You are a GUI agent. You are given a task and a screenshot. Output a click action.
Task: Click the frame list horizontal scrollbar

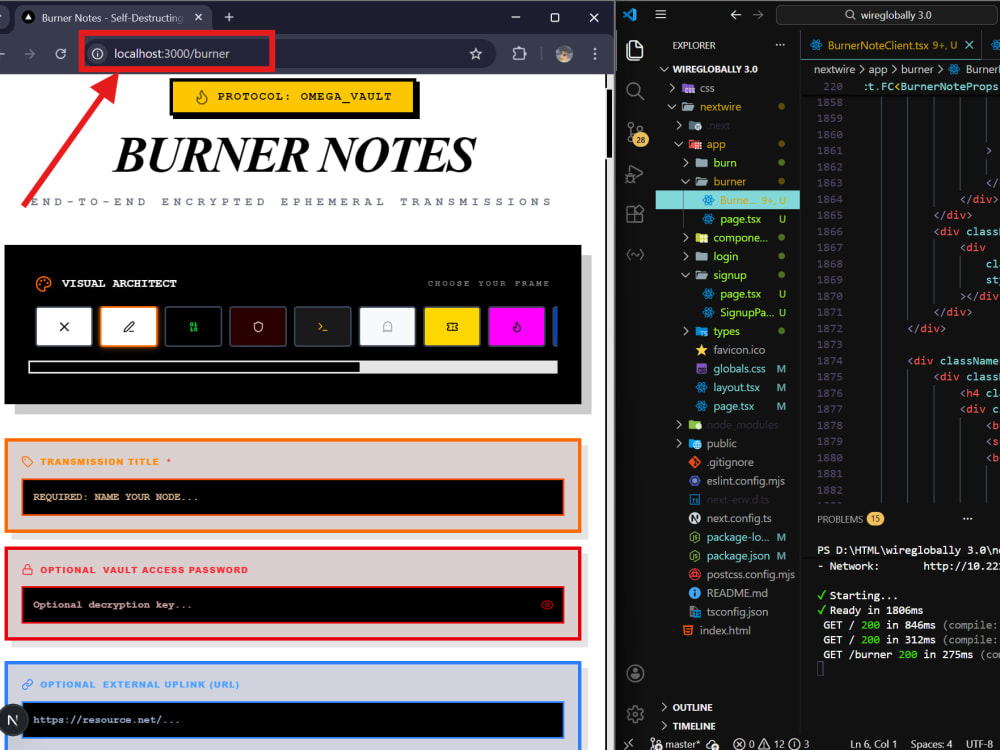pos(293,367)
